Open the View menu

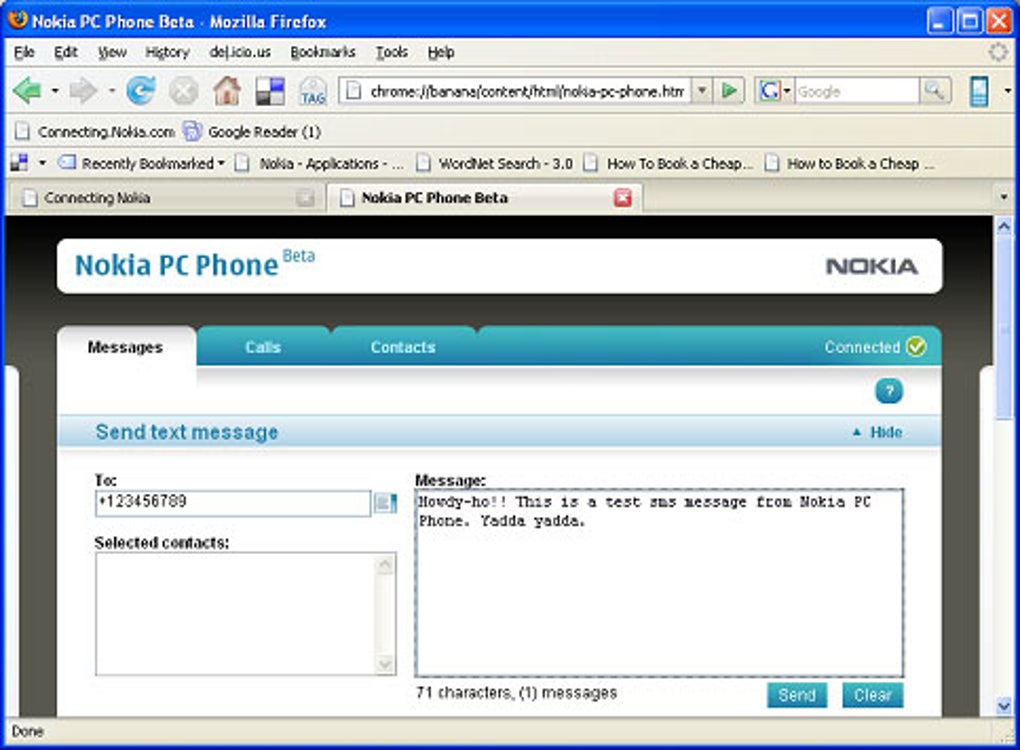click(x=112, y=52)
